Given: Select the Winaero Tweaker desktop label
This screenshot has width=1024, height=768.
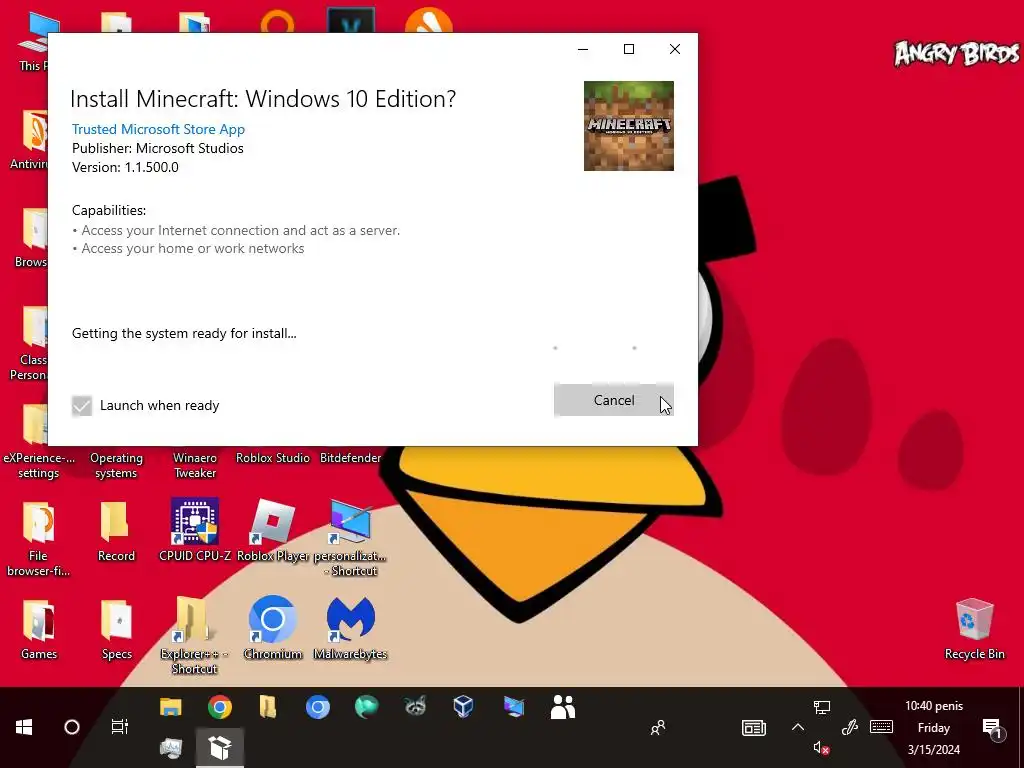Looking at the screenshot, I should 195,465.
